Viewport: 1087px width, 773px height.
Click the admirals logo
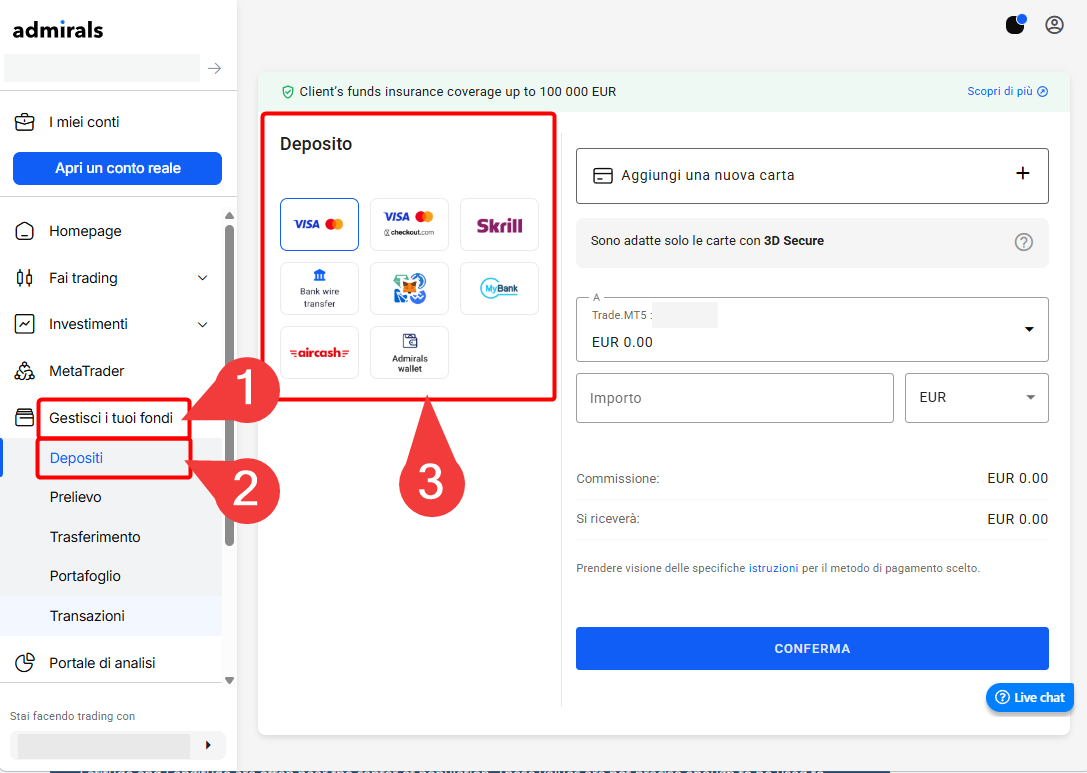[x=58, y=30]
